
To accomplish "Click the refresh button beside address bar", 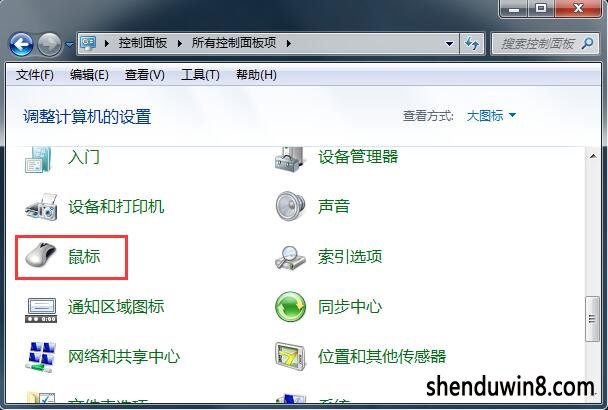I will click(472, 43).
